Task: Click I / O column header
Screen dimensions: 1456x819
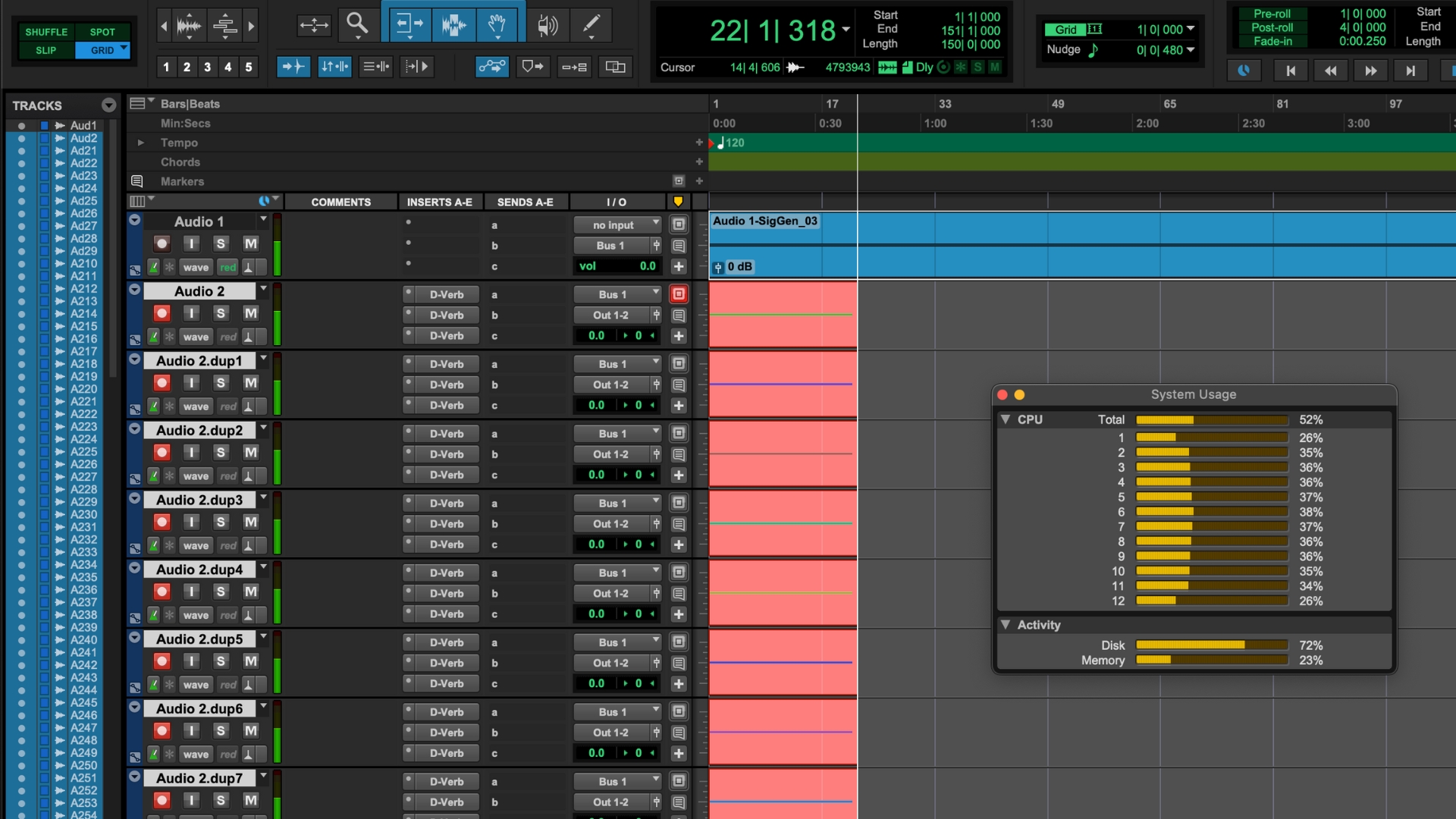Action: click(x=616, y=202)
